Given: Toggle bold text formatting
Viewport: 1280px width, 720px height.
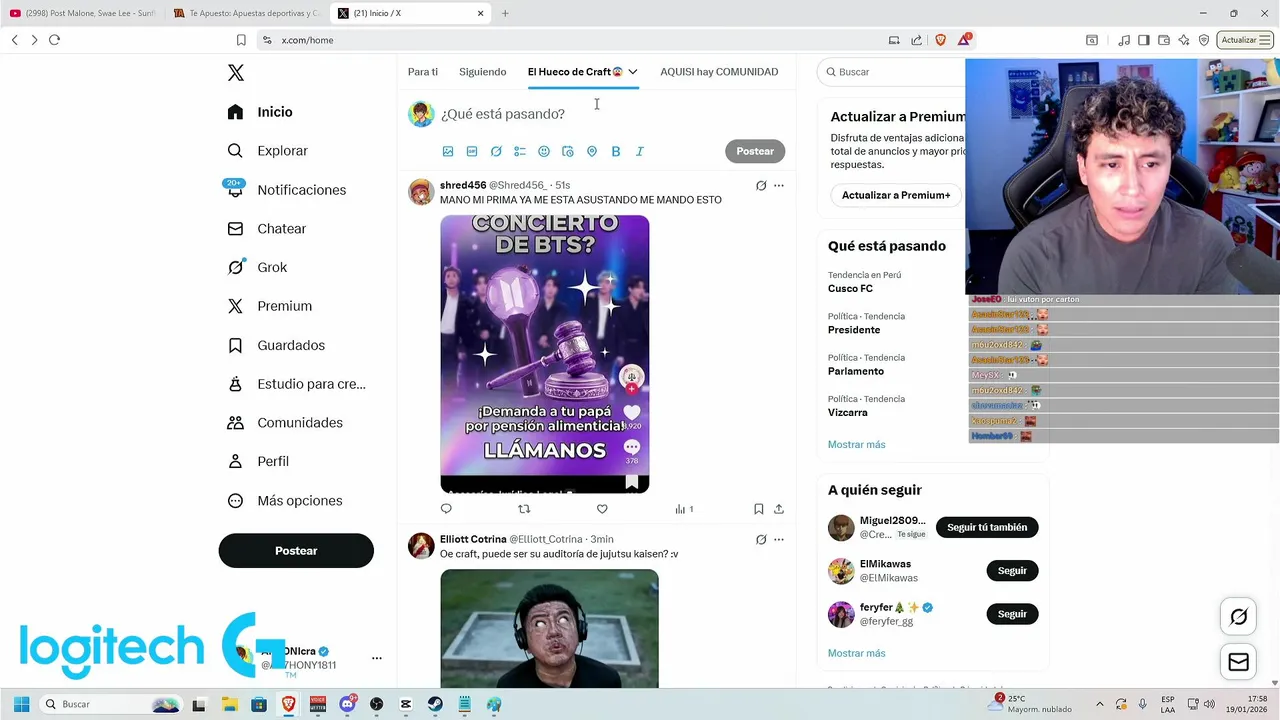Looking at the screenshot, I should 616,151.
